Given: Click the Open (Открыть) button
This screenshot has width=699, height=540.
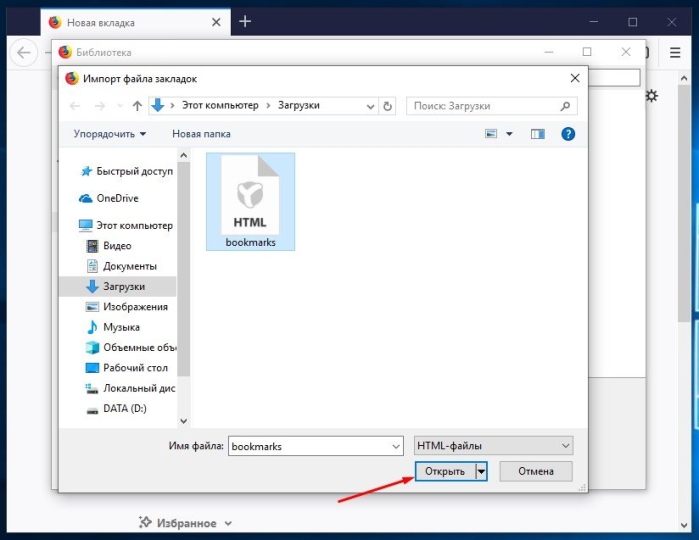Looking at the screenshot, I should pos(445,471).
